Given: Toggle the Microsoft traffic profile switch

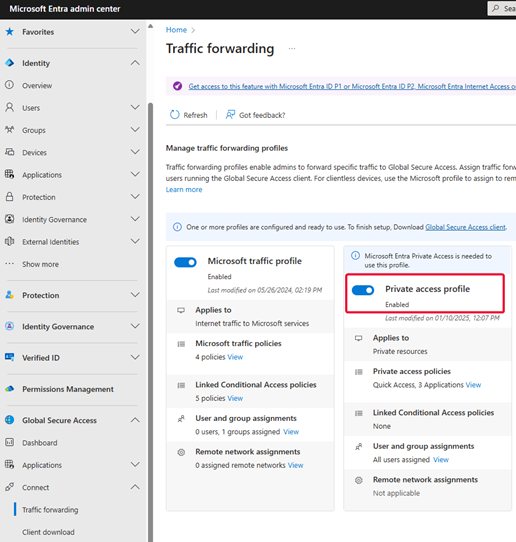Looking at the screenshot, I should [185, 262].
